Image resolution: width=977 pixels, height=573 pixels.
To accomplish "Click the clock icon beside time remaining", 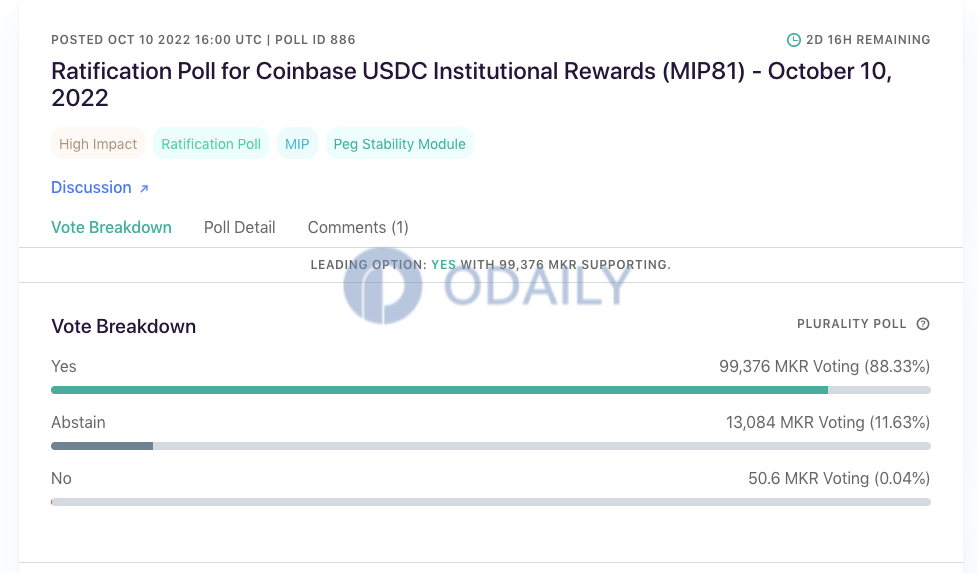I will (x=793, y=40).
